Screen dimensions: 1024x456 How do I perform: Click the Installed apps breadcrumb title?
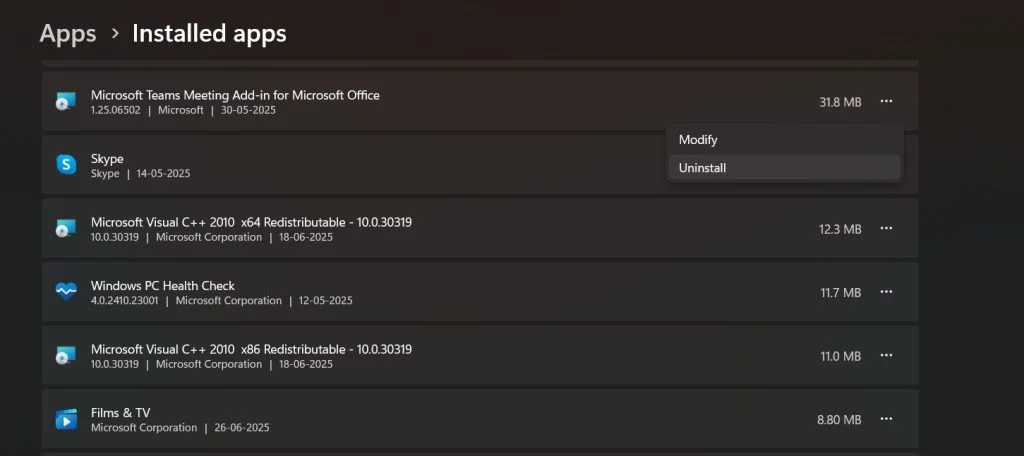coord(209,34)
